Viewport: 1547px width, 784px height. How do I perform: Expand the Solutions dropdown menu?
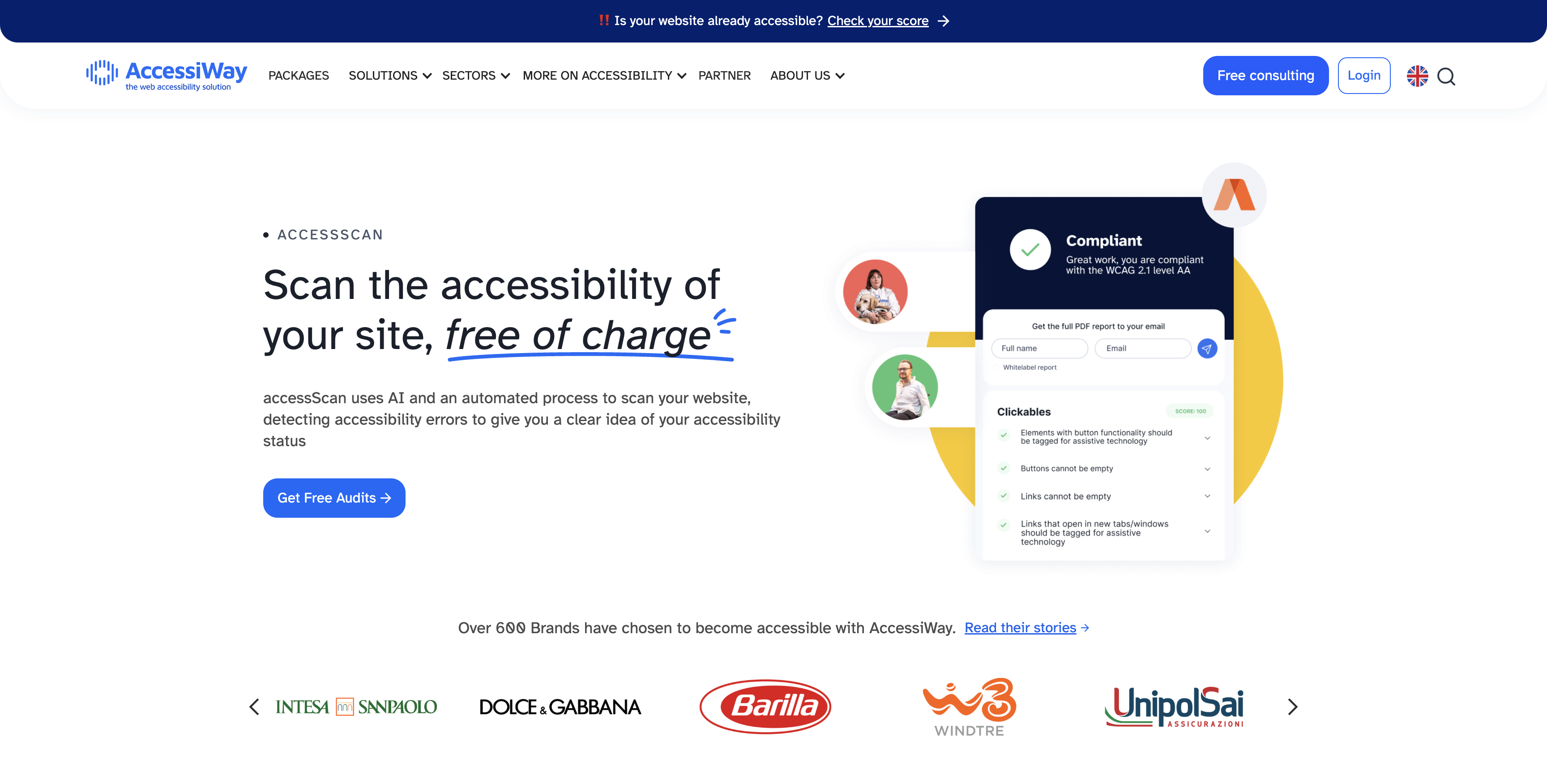pos(390,75)
